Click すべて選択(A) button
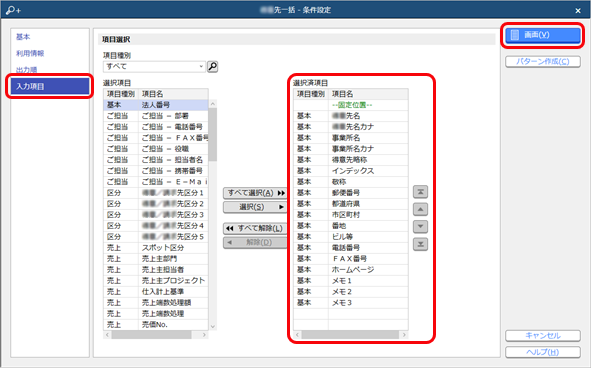The width and height of the screenshot is (591, 368). coord(255,193)
